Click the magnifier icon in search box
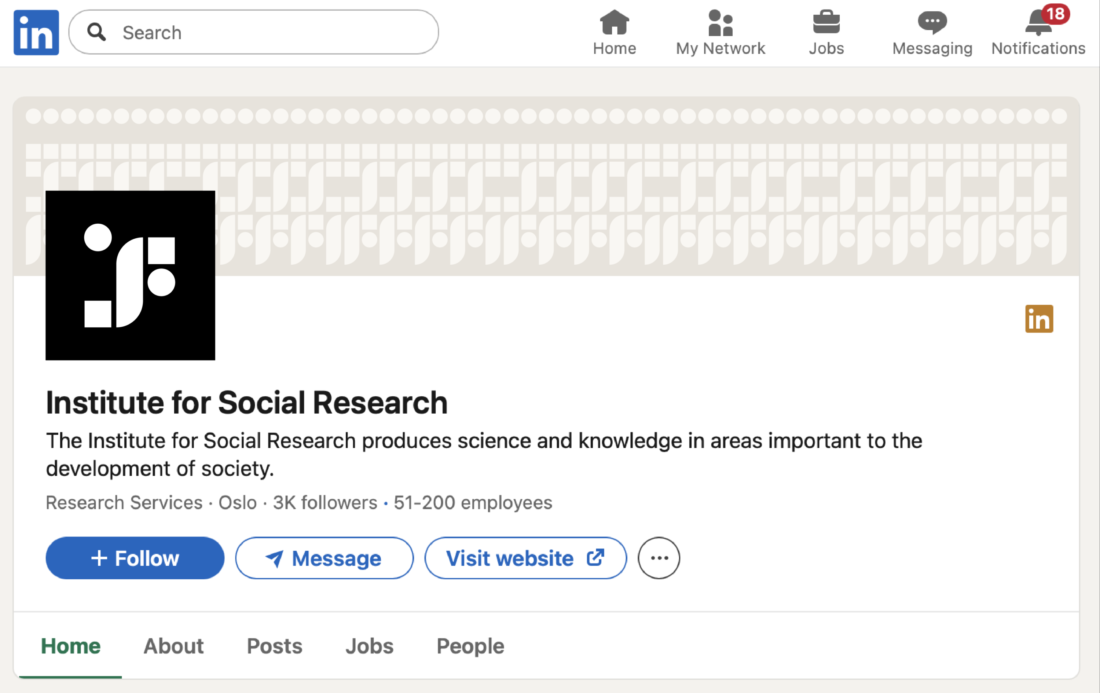This screenshot has height=693, width=1100. pos(97,32)
